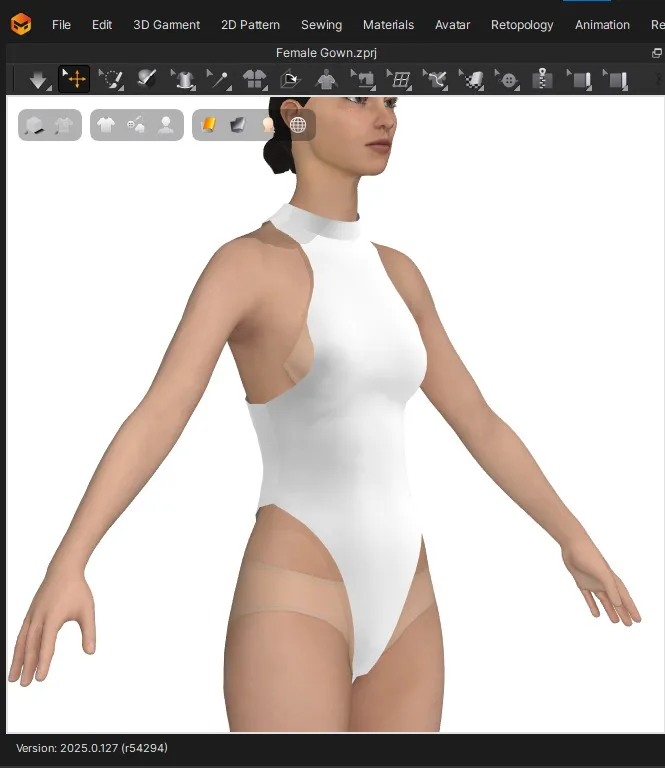
Task: Open the 3D Garment menu
Action: pos(166,25)
